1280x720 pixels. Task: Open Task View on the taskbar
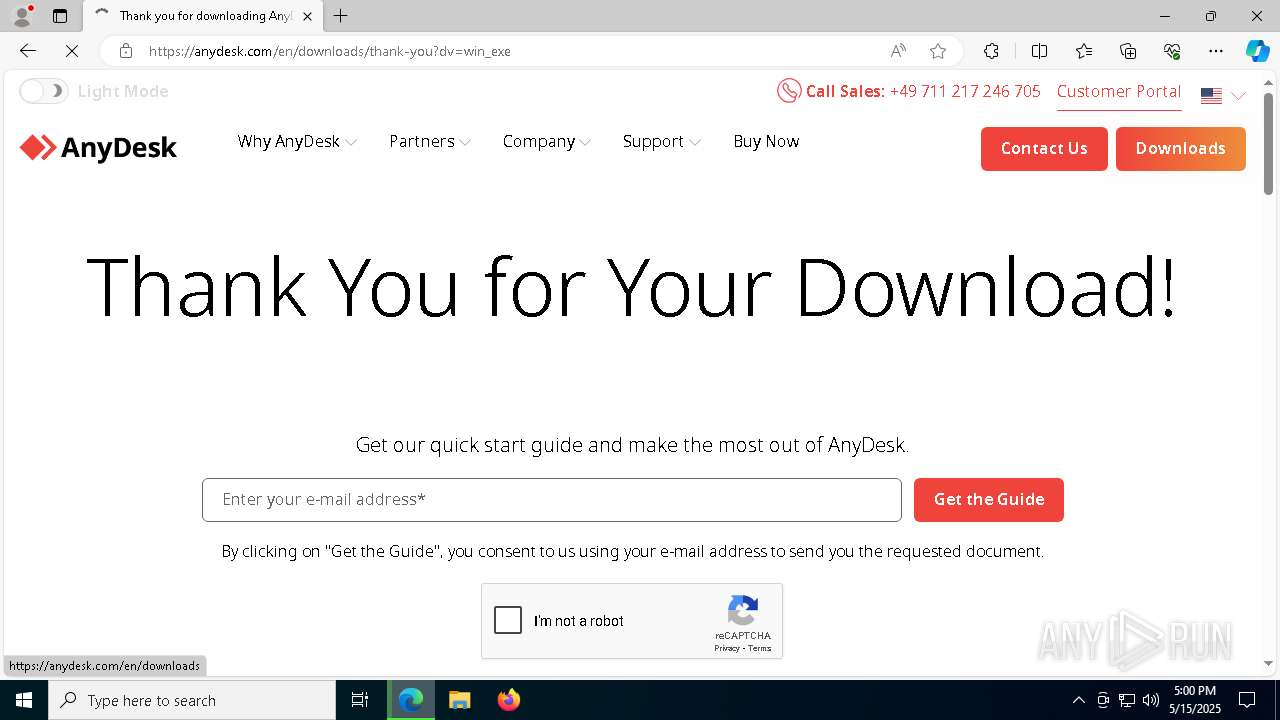360,700
